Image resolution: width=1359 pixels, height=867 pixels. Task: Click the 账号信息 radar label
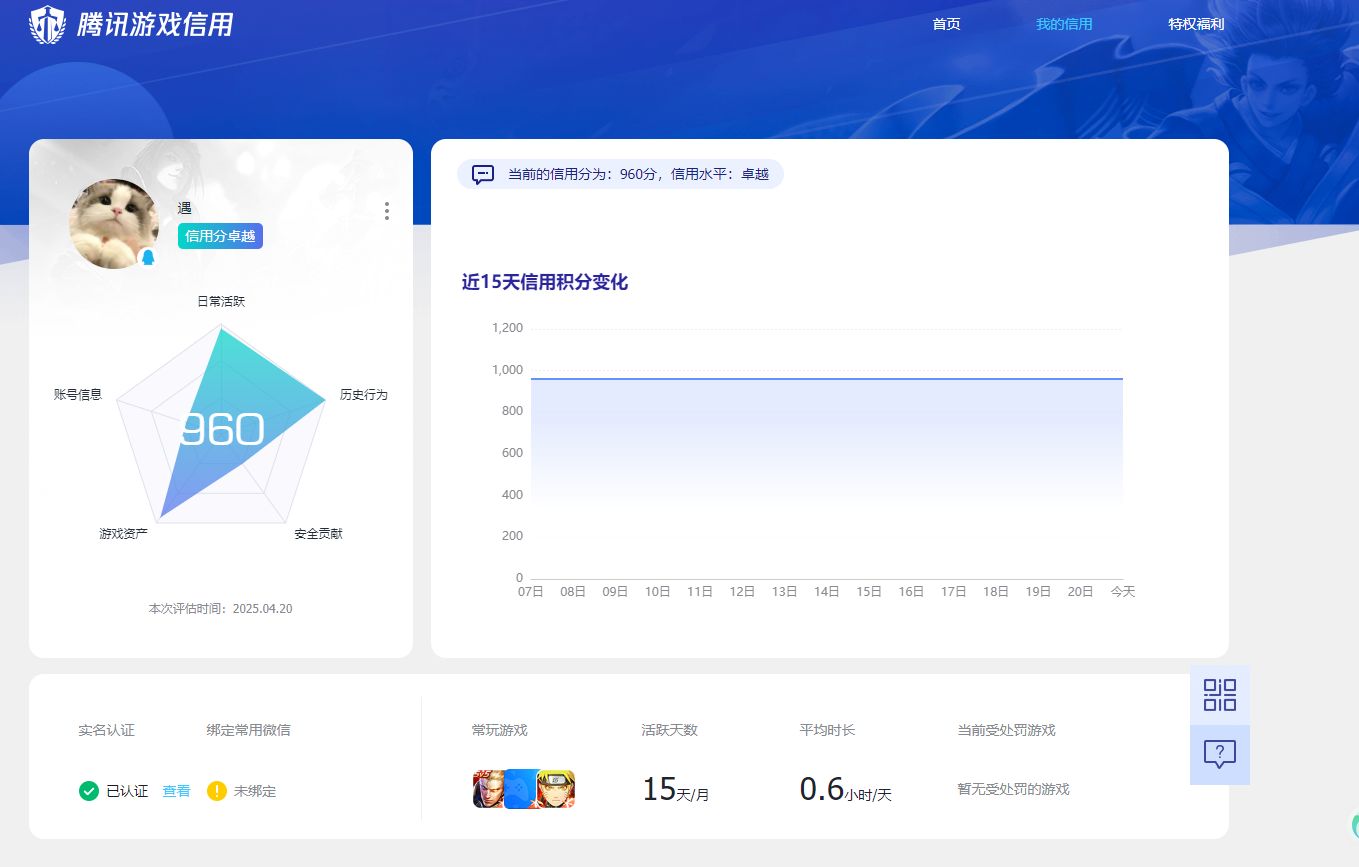coord(78,395)
